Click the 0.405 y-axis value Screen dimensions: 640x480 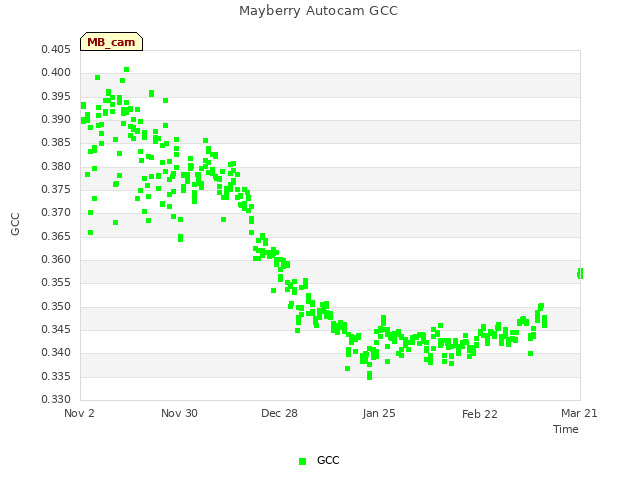[x=56, y=49]
